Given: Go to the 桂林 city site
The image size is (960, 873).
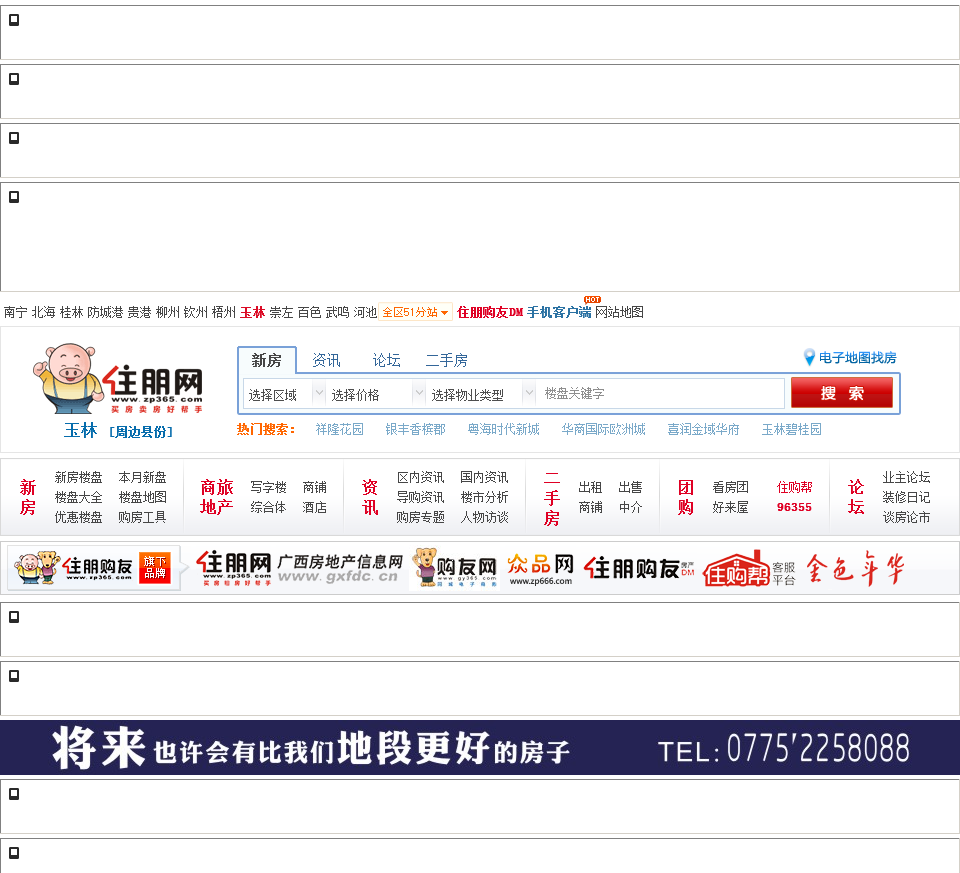Looking at the screenshot, I should click(71, 312).
